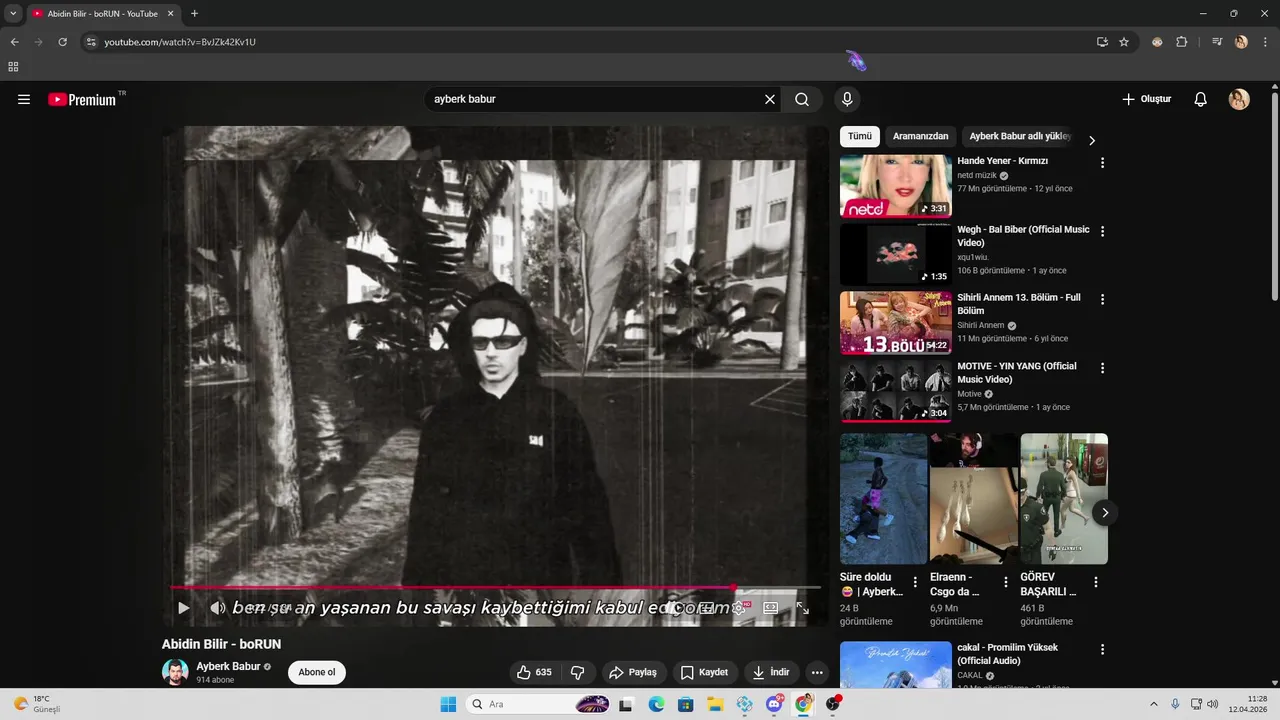
Task: Open options for Süre doldu Short
Action: point(915,581)
